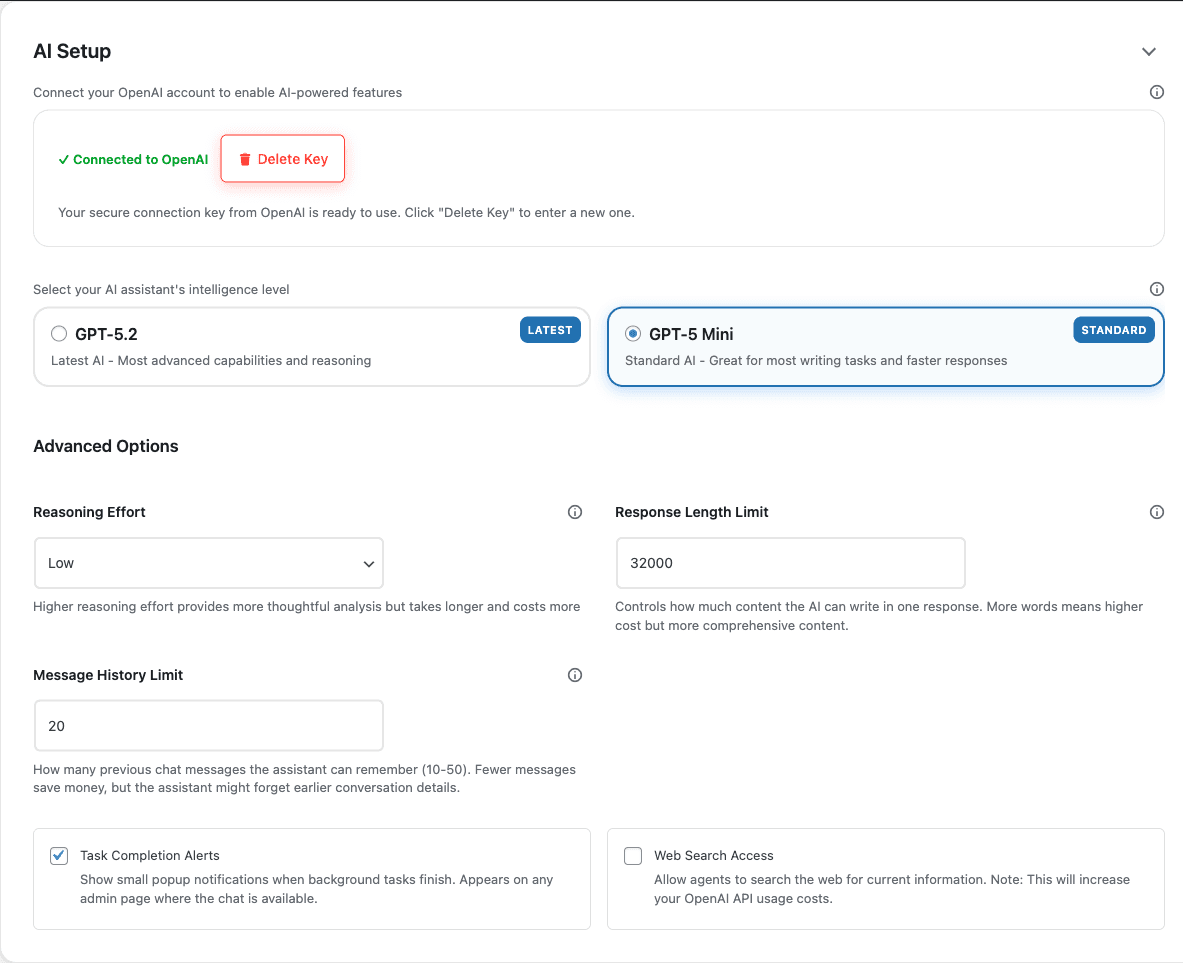Click the 'Standard AI - Great for most writing' description

[816, 361]
